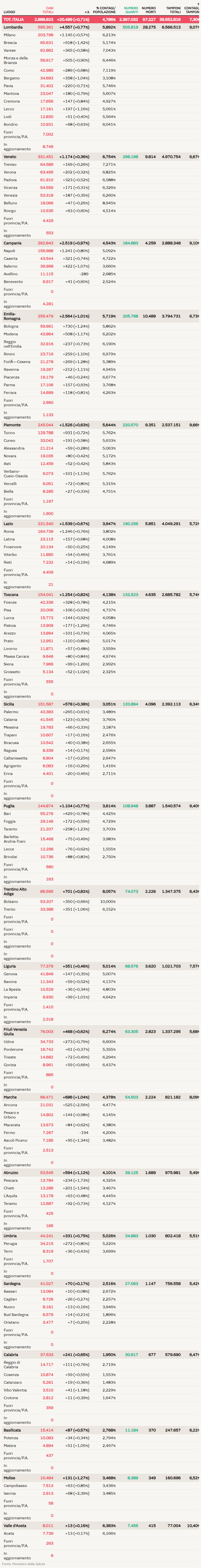This screenshot has height=1568, width=201.
Task: Sort table by Tamponi Totali header
Action: 174,10
